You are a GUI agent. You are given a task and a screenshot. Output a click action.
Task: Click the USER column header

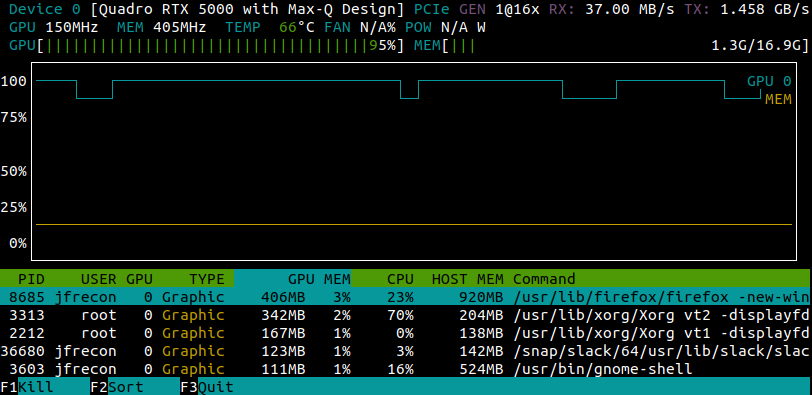coord(98,279)
